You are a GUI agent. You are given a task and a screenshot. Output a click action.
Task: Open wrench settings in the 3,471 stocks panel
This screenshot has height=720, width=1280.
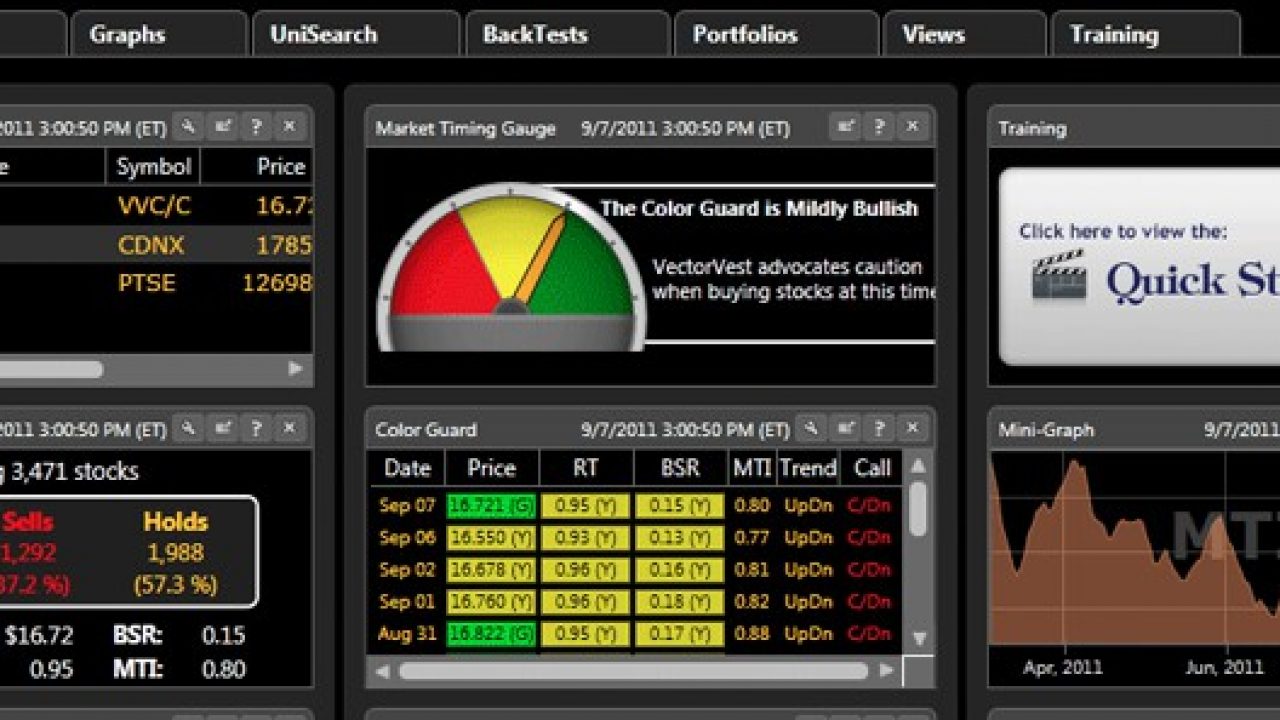tap(188, 428)
